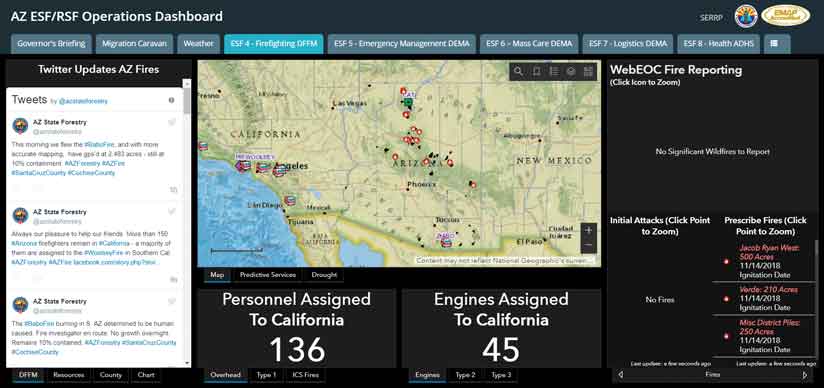Image resolution: width=824 pixels, height=388 pixels.
Task: Switch to Governor's Briefing tab
Action: [51, 44]
